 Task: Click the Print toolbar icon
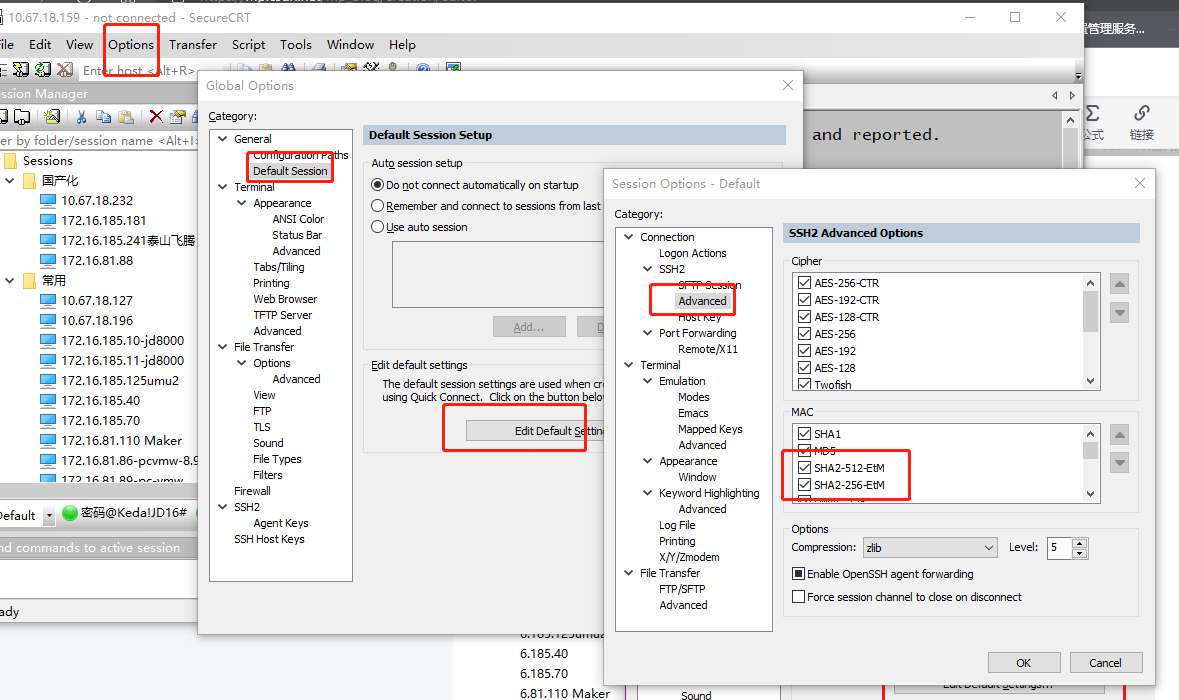pyautogui.click(x=319, y=69)
